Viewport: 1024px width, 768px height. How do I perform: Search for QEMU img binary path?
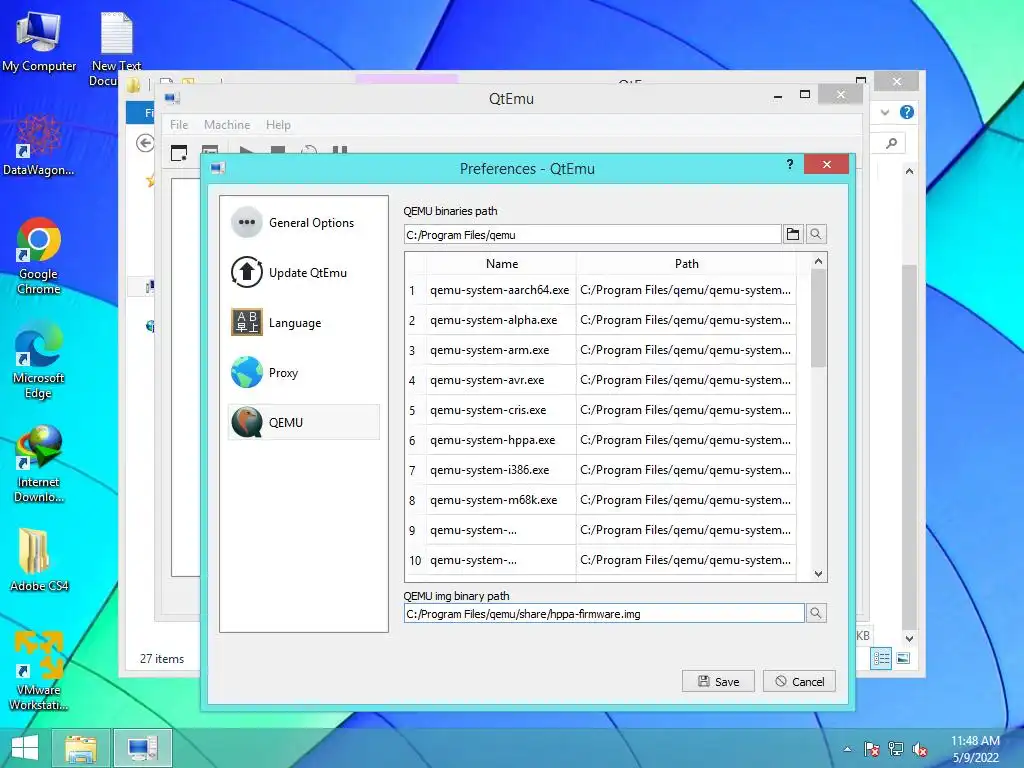(x=816, y=613)
